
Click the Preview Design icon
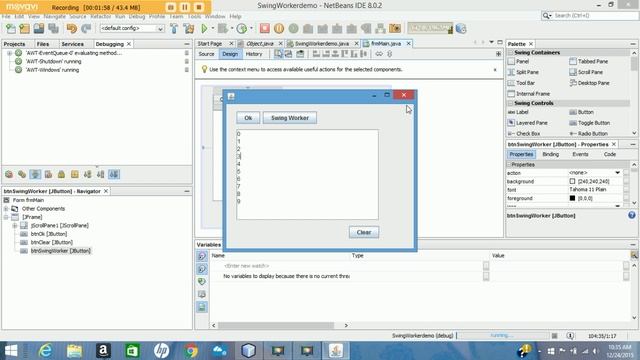coord(300,54)
